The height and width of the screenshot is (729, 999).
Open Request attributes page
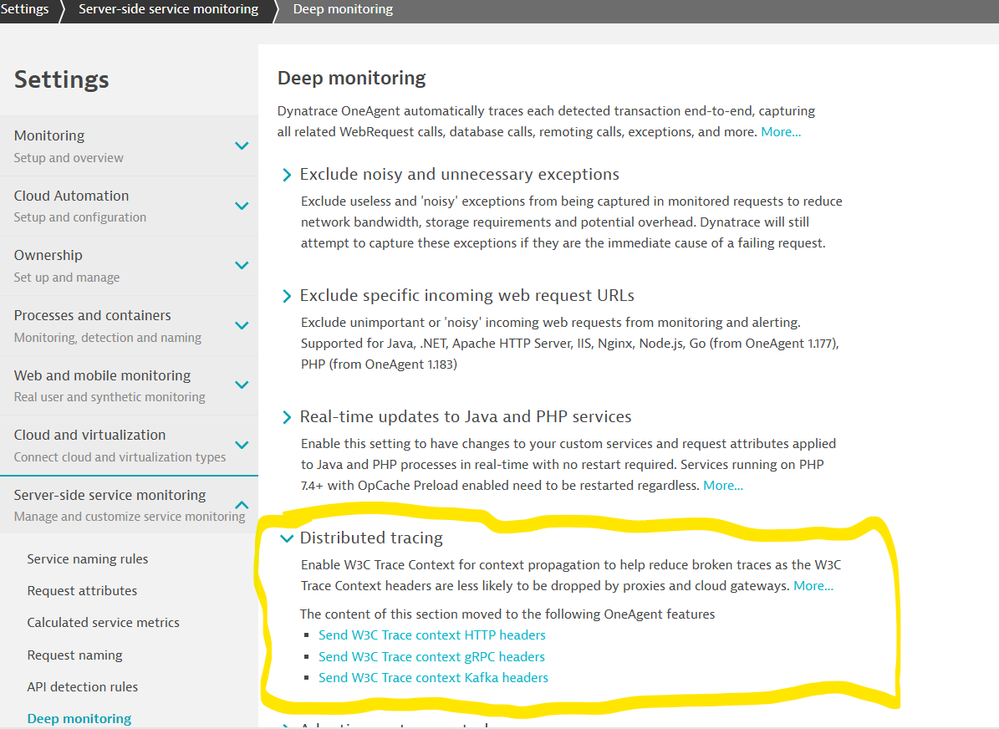click(x=82, y=591)
